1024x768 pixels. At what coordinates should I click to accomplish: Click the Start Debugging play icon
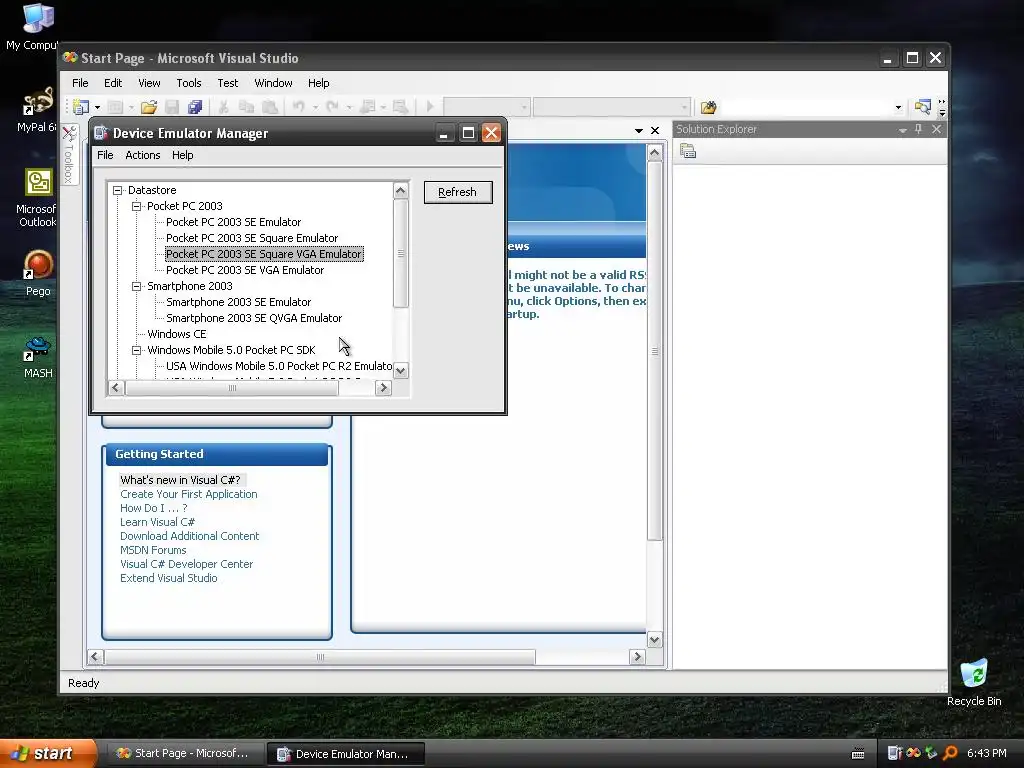[429, 106]
